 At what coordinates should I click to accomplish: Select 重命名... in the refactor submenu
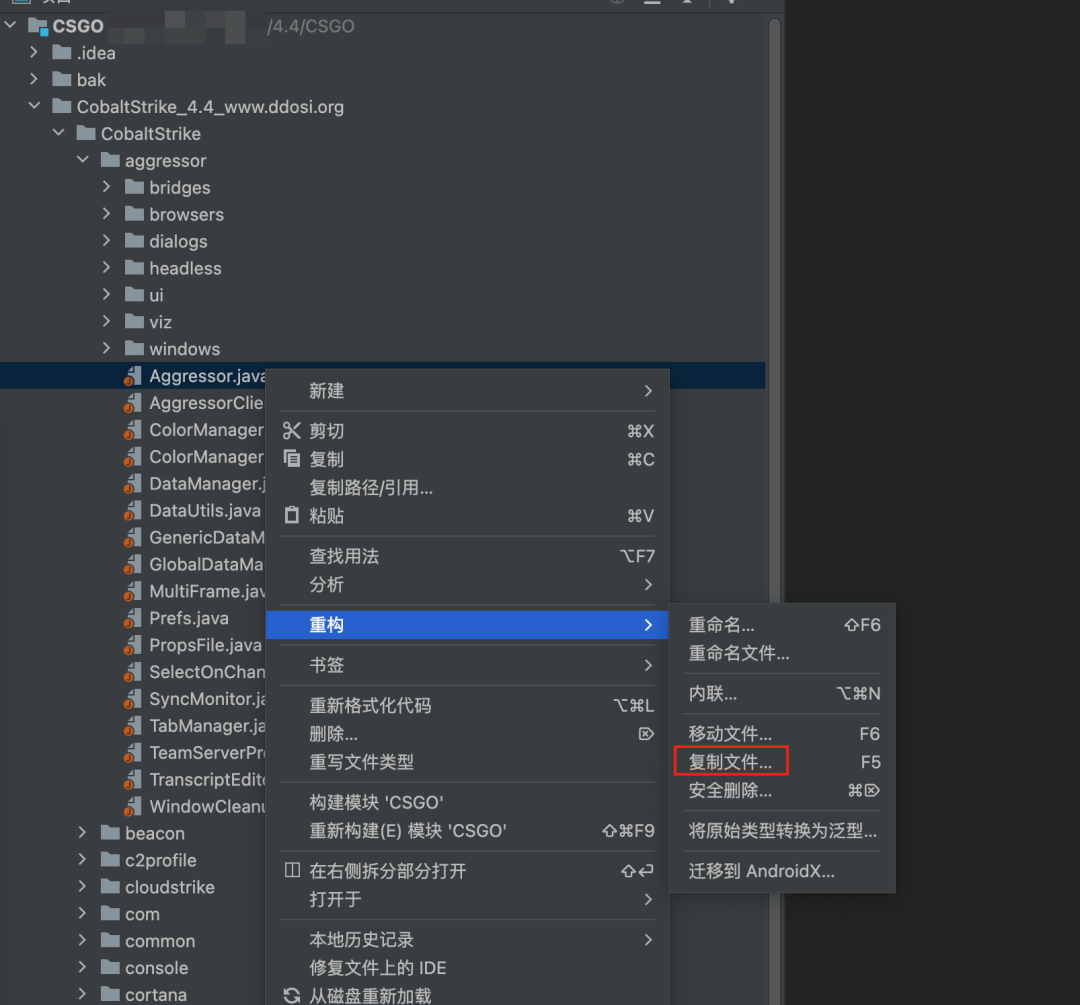pos(782,625)
